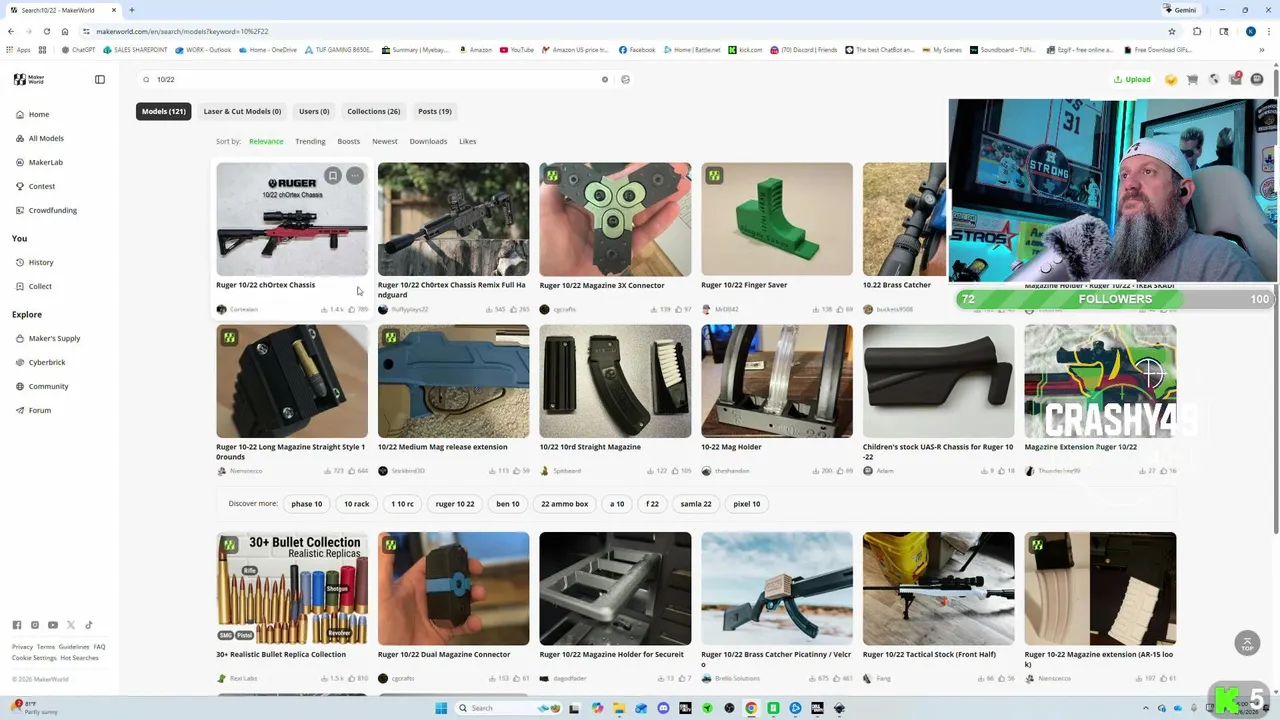Open the Privacy footer link

(x=22, y=647)
